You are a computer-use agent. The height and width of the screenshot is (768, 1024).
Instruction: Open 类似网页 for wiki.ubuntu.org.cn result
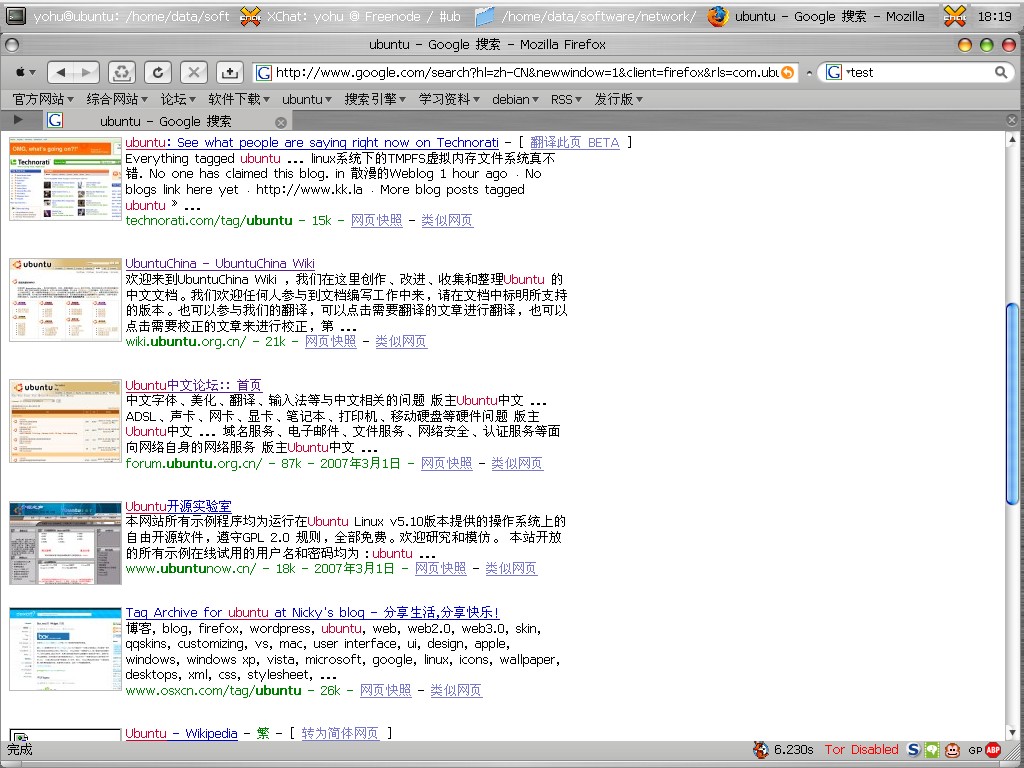pos(401,342)
